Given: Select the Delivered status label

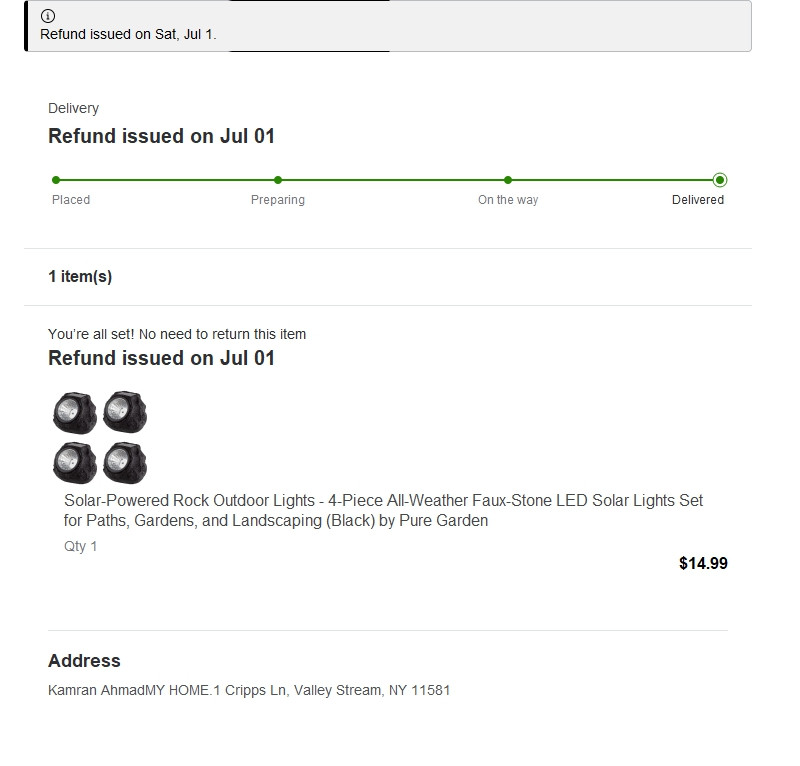Looking at the screenshot, I should pyautogui.click(x=698, y=200).
